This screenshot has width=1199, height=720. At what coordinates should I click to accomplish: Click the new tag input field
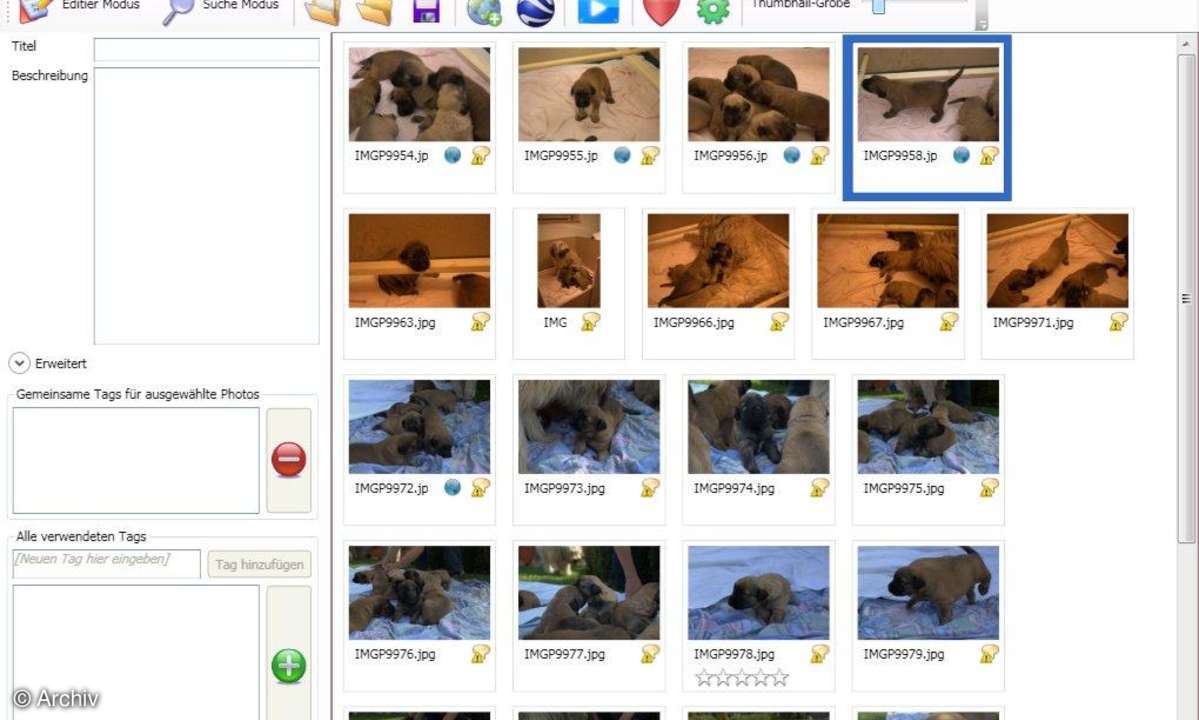pos(106,564)
